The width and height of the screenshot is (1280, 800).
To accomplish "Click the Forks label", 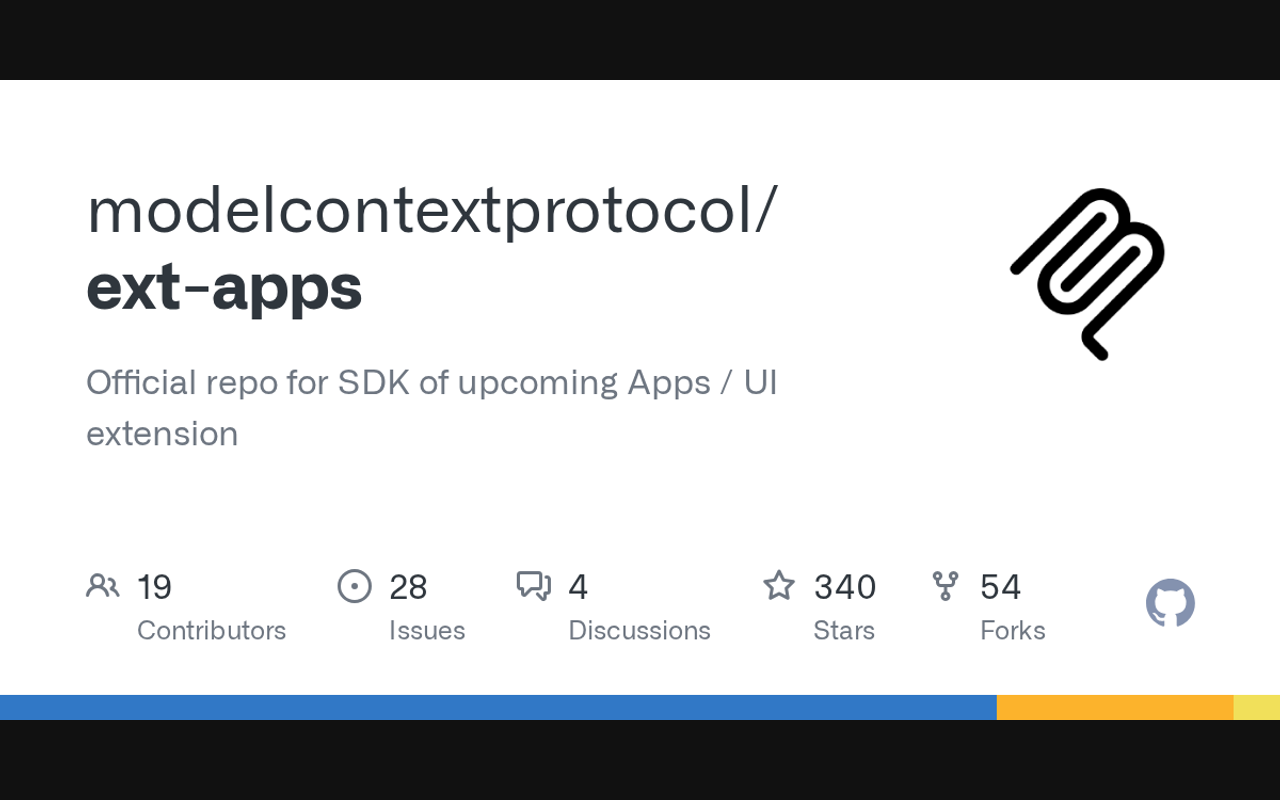I will point(1012,630).
